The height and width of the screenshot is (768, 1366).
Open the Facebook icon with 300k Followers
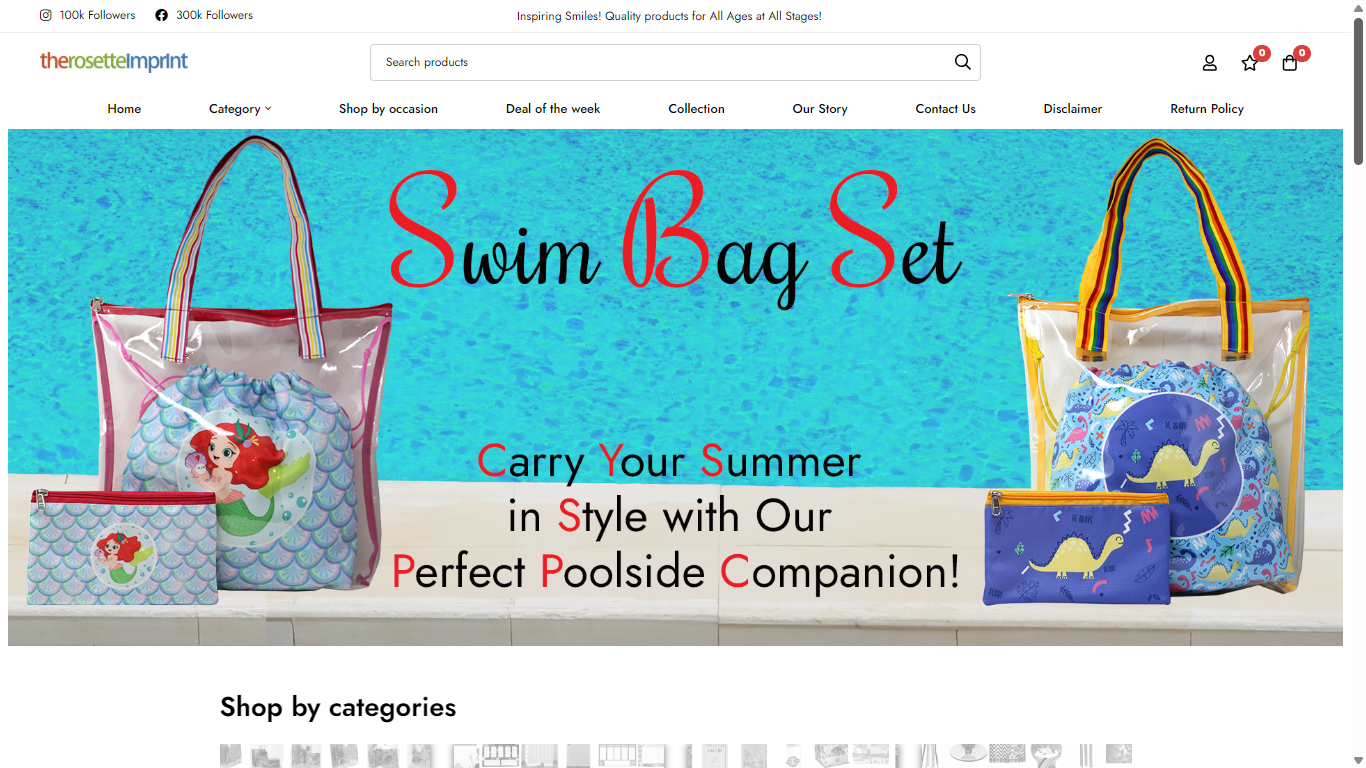coord(161,15)
